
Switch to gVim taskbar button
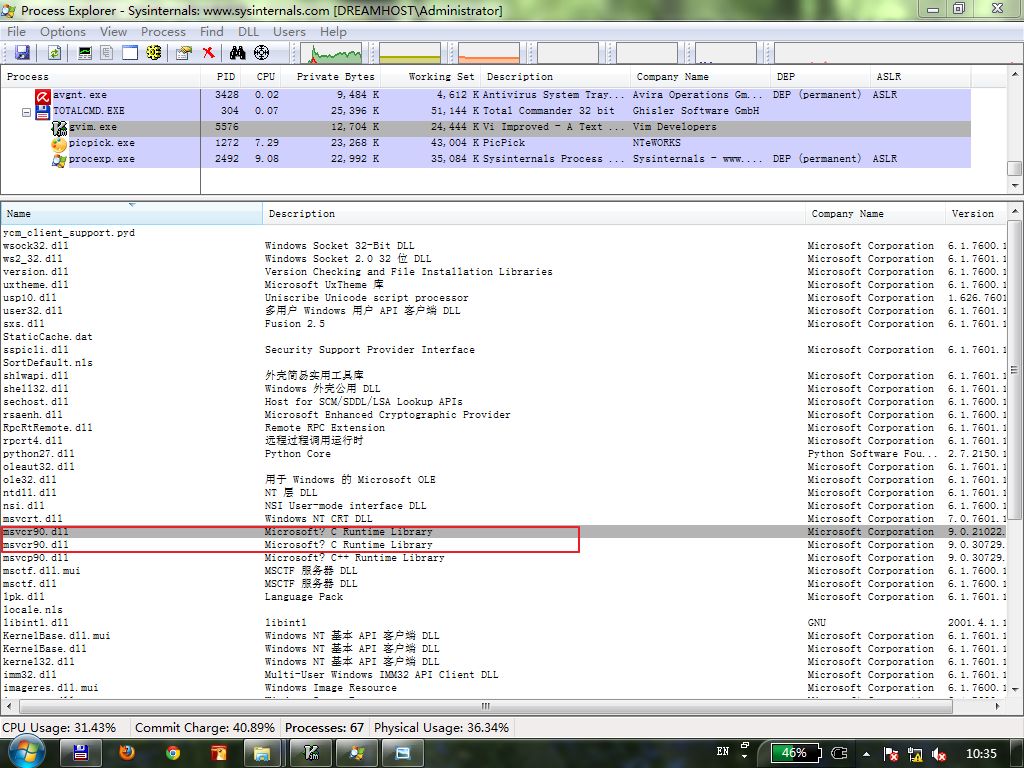(x=311, y=753)
